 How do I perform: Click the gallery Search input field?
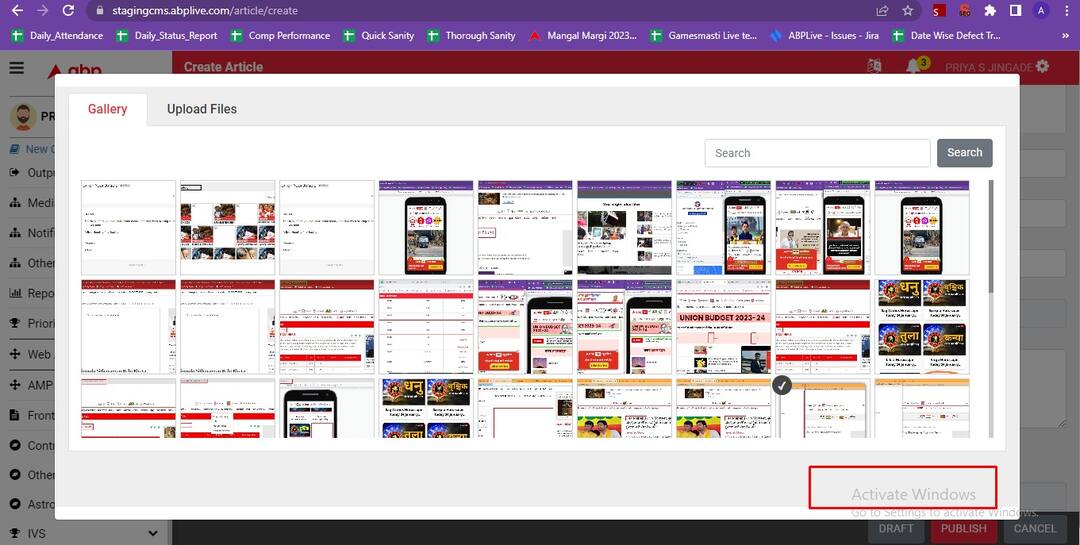817,153
